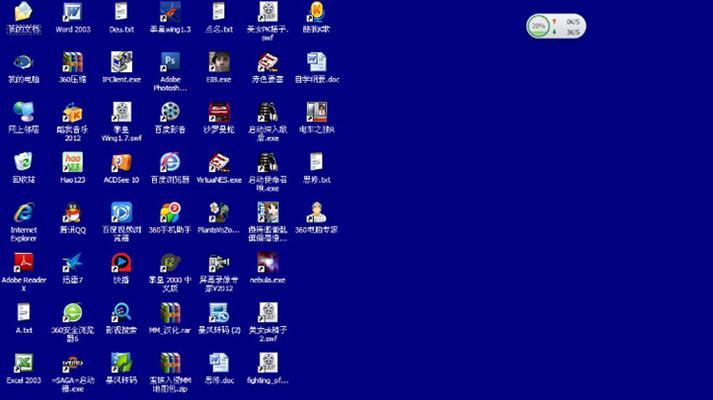713x400 pixels.
Task: Open the 360电脑专家 doctor icon
Action: pyautogui.click(x=316, y=213)
